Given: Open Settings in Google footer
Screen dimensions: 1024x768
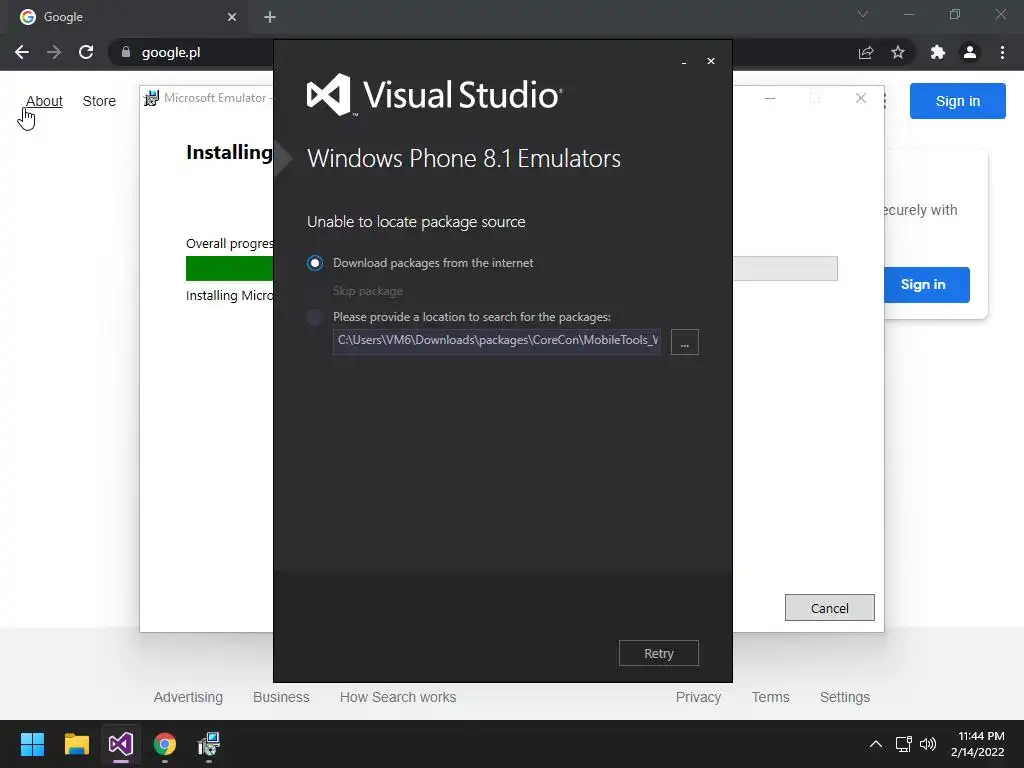Looking at the screenshot, I should coord(844,697).
